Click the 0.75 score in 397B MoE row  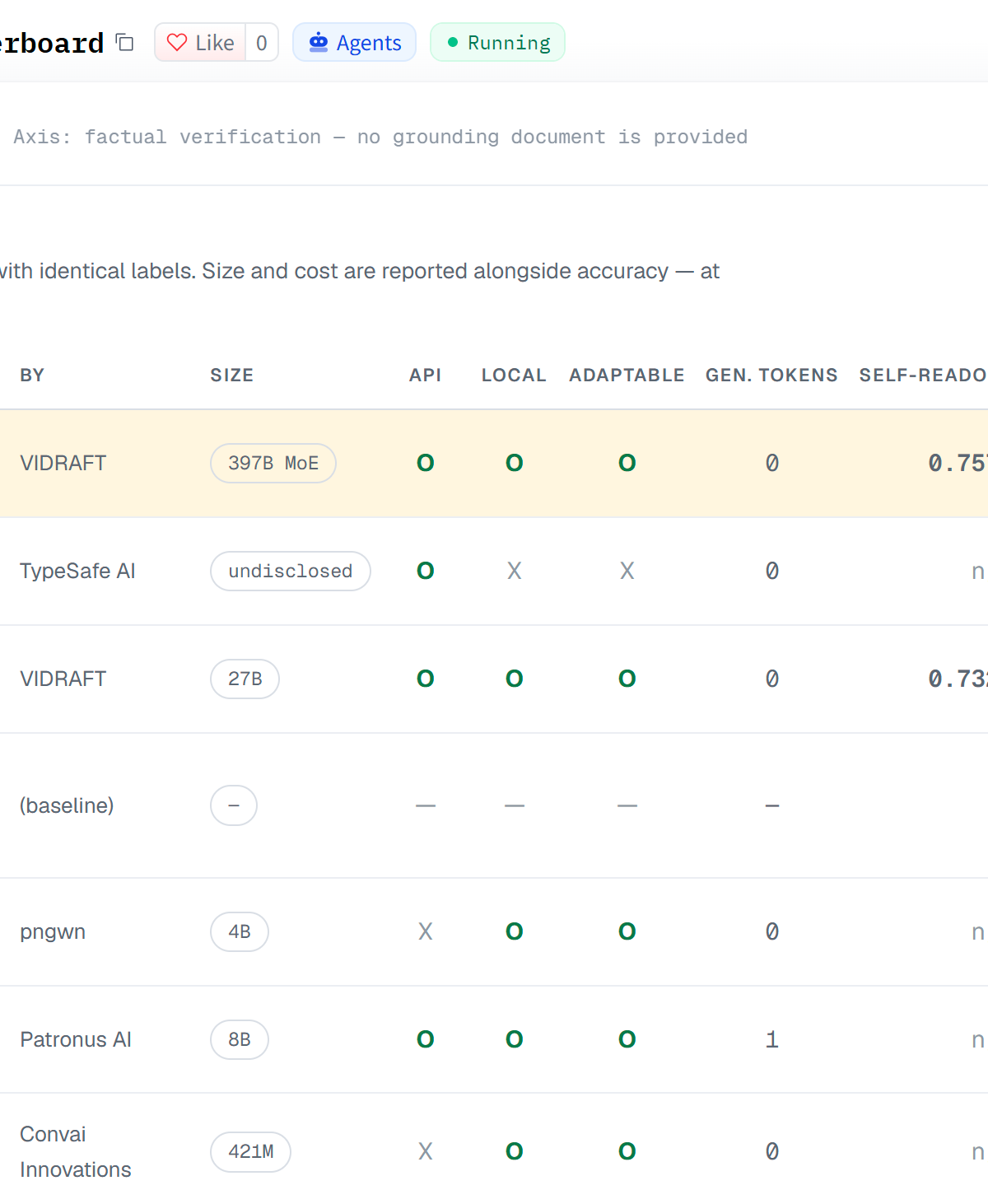tap(958, 463)
